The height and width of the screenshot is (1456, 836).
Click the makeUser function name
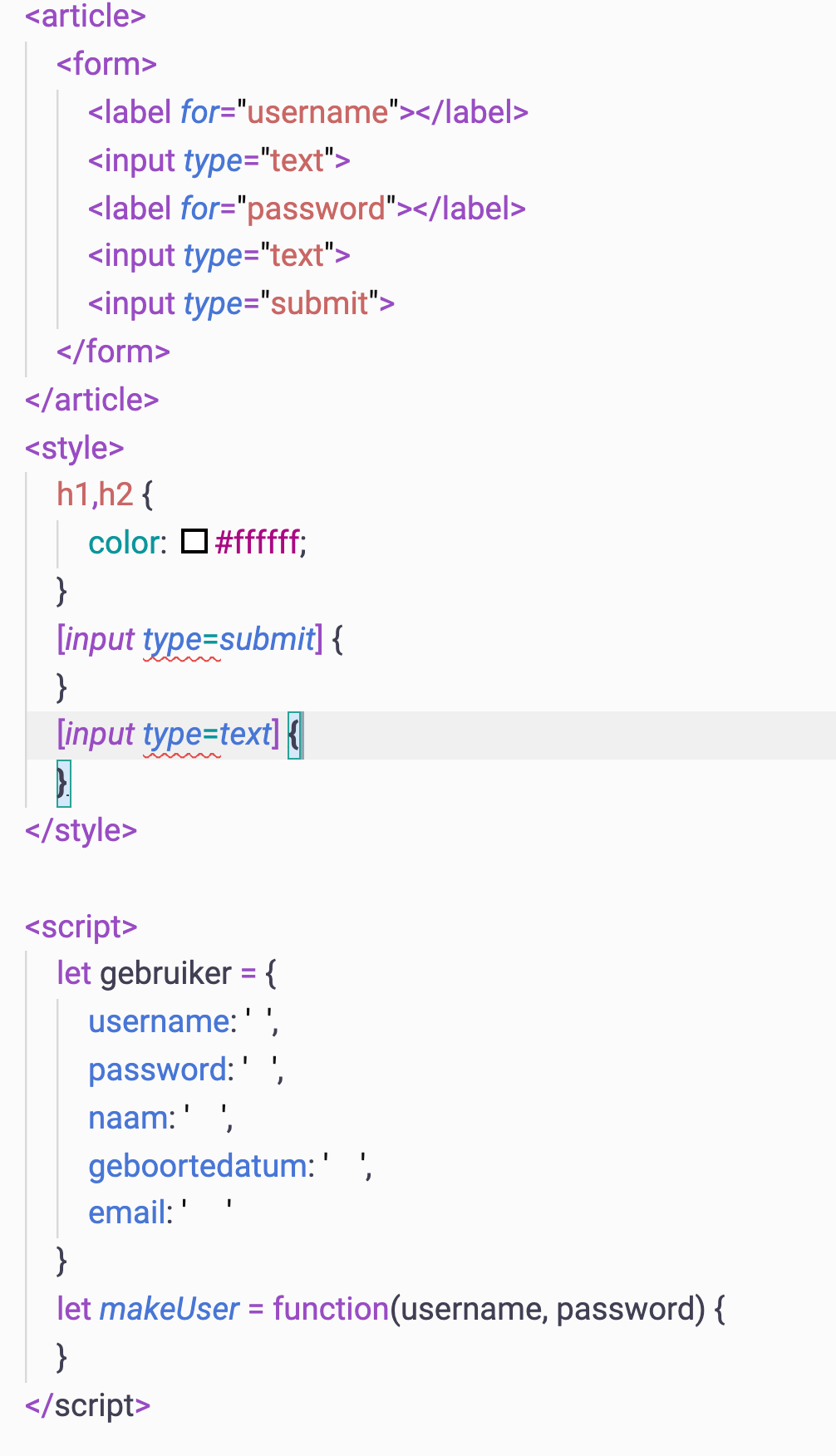[170, 1309]
